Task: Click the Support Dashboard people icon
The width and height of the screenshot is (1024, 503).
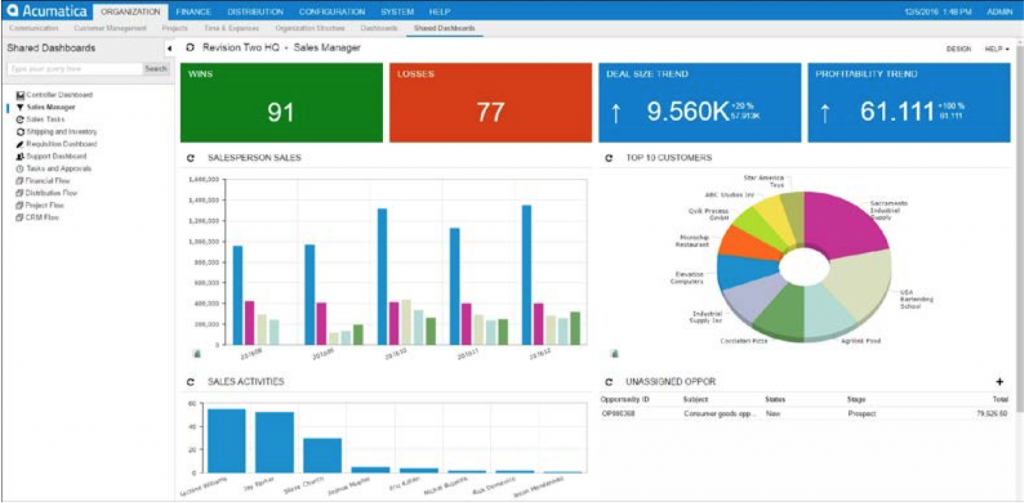Action: (20, 157)
